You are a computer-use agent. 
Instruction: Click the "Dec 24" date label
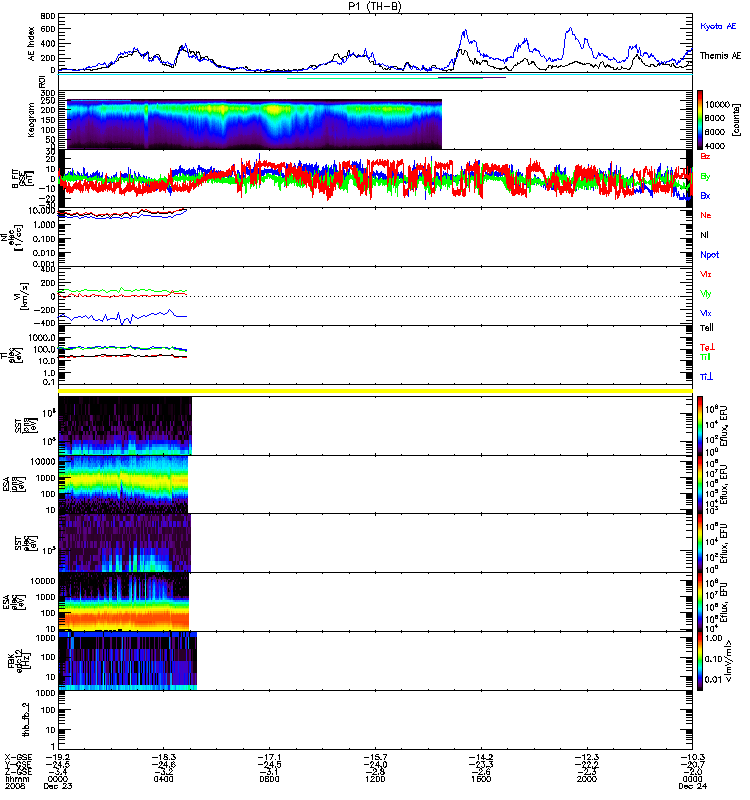pos(692,786)
